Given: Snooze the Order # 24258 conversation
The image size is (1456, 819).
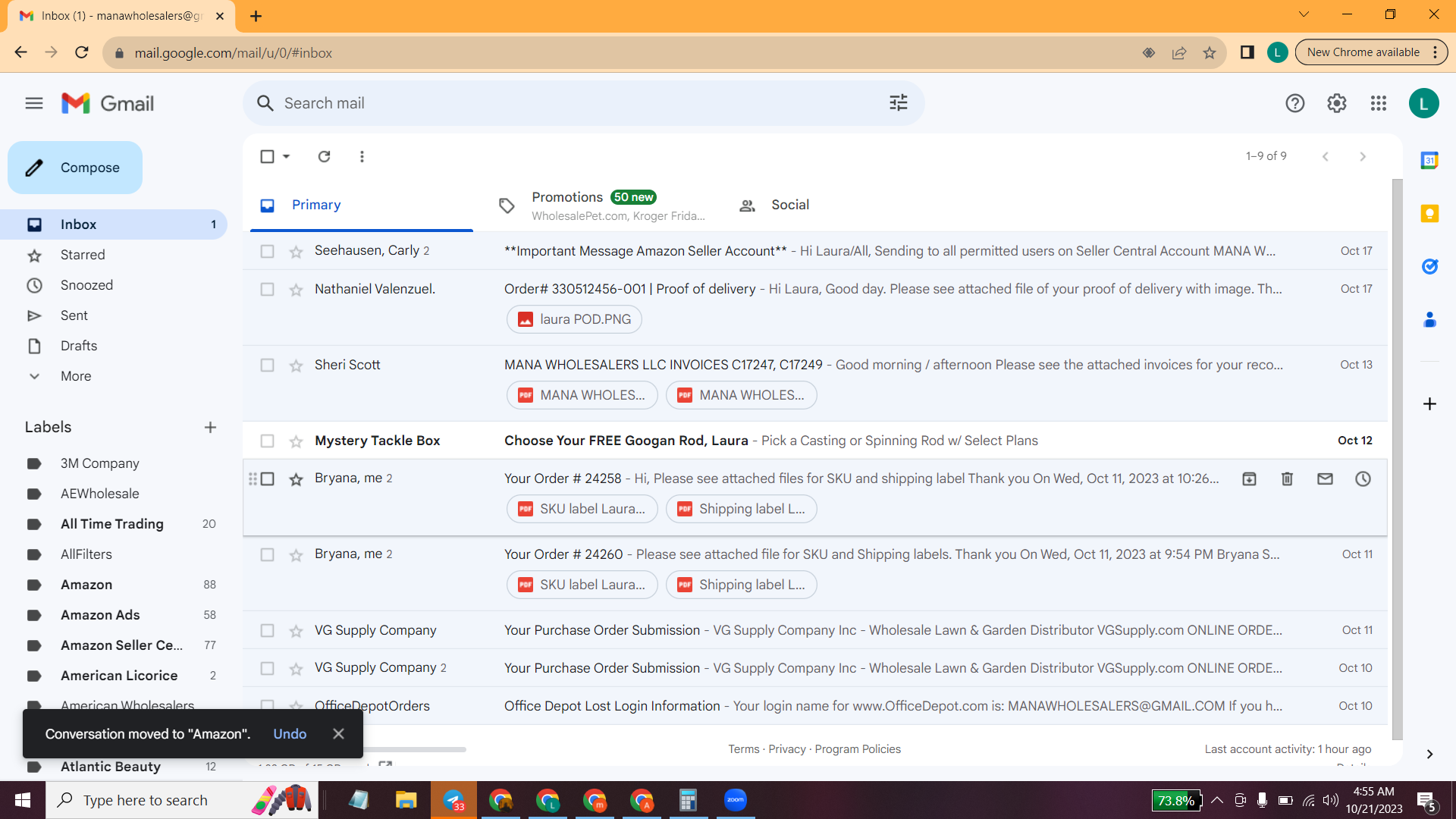Looking at the screenshot, I should point(1363,479).
